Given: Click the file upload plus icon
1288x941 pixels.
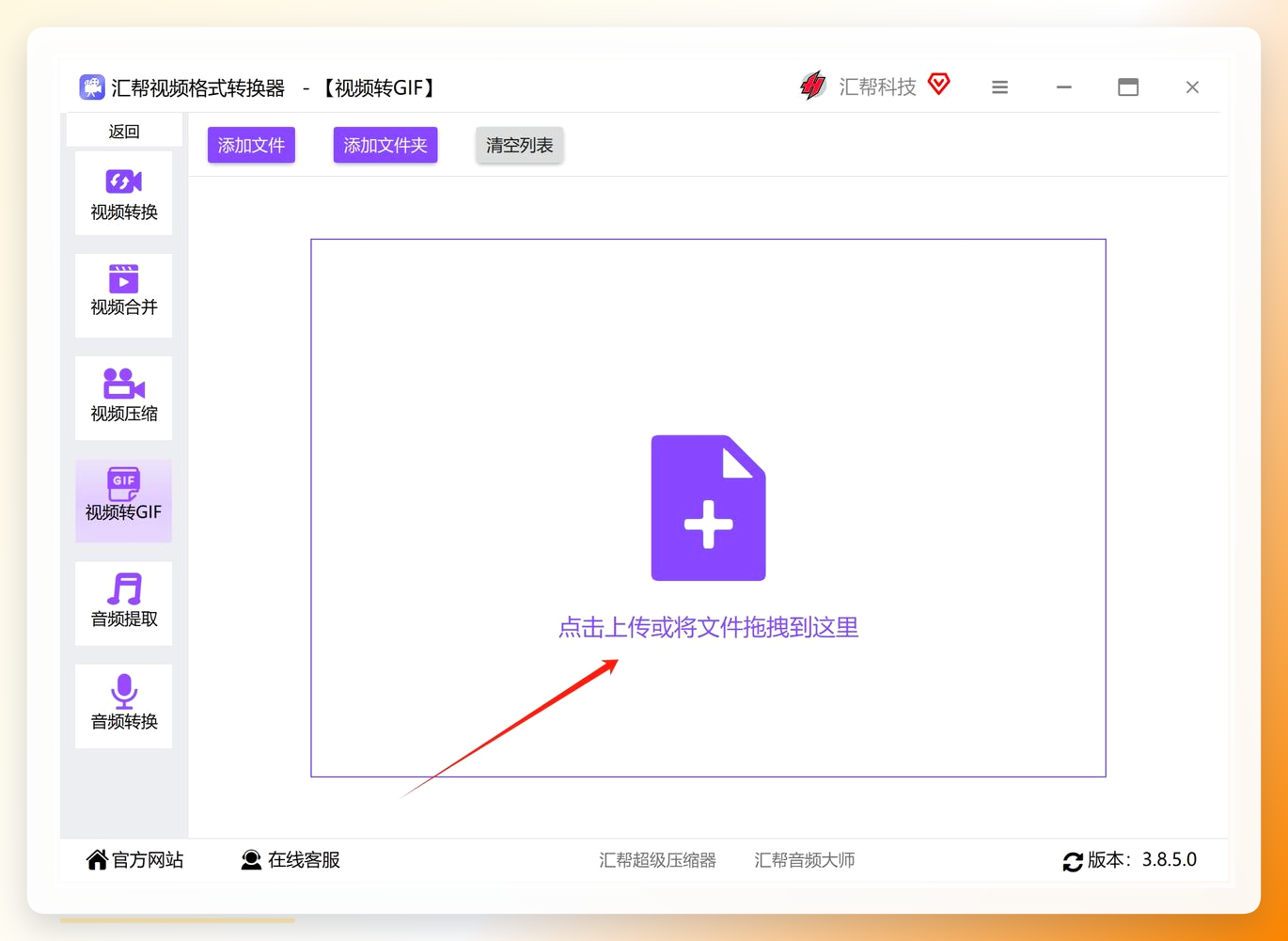Looking at the screenshot, I should click(x=709, y=508).
